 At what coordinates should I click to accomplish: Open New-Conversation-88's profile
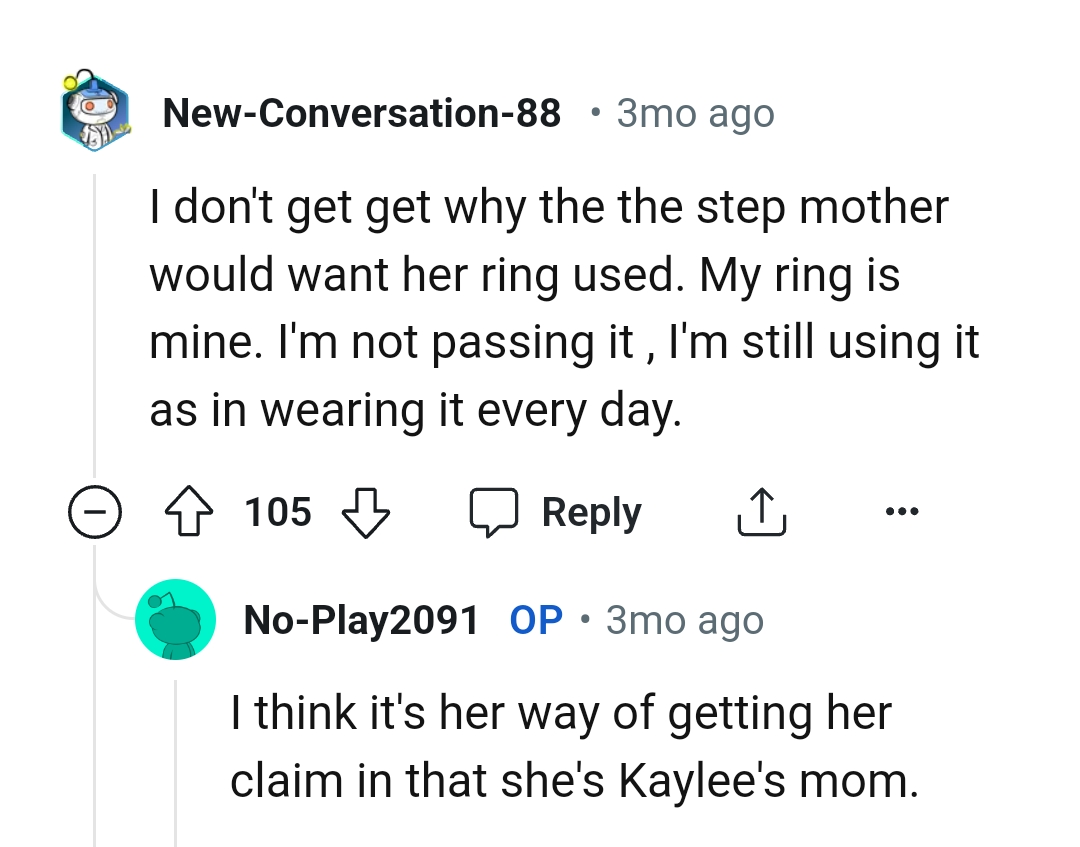click(x=362, y=112)
